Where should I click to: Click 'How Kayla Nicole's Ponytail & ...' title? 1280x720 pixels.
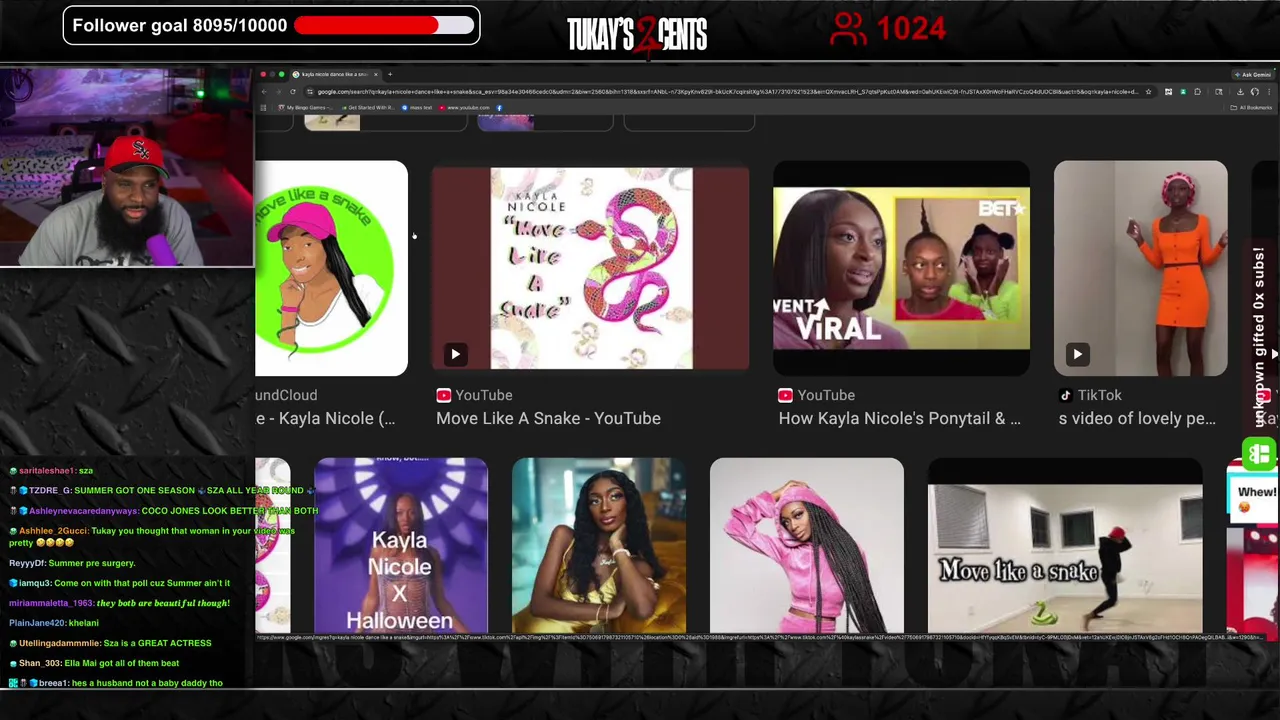(899, 418)
